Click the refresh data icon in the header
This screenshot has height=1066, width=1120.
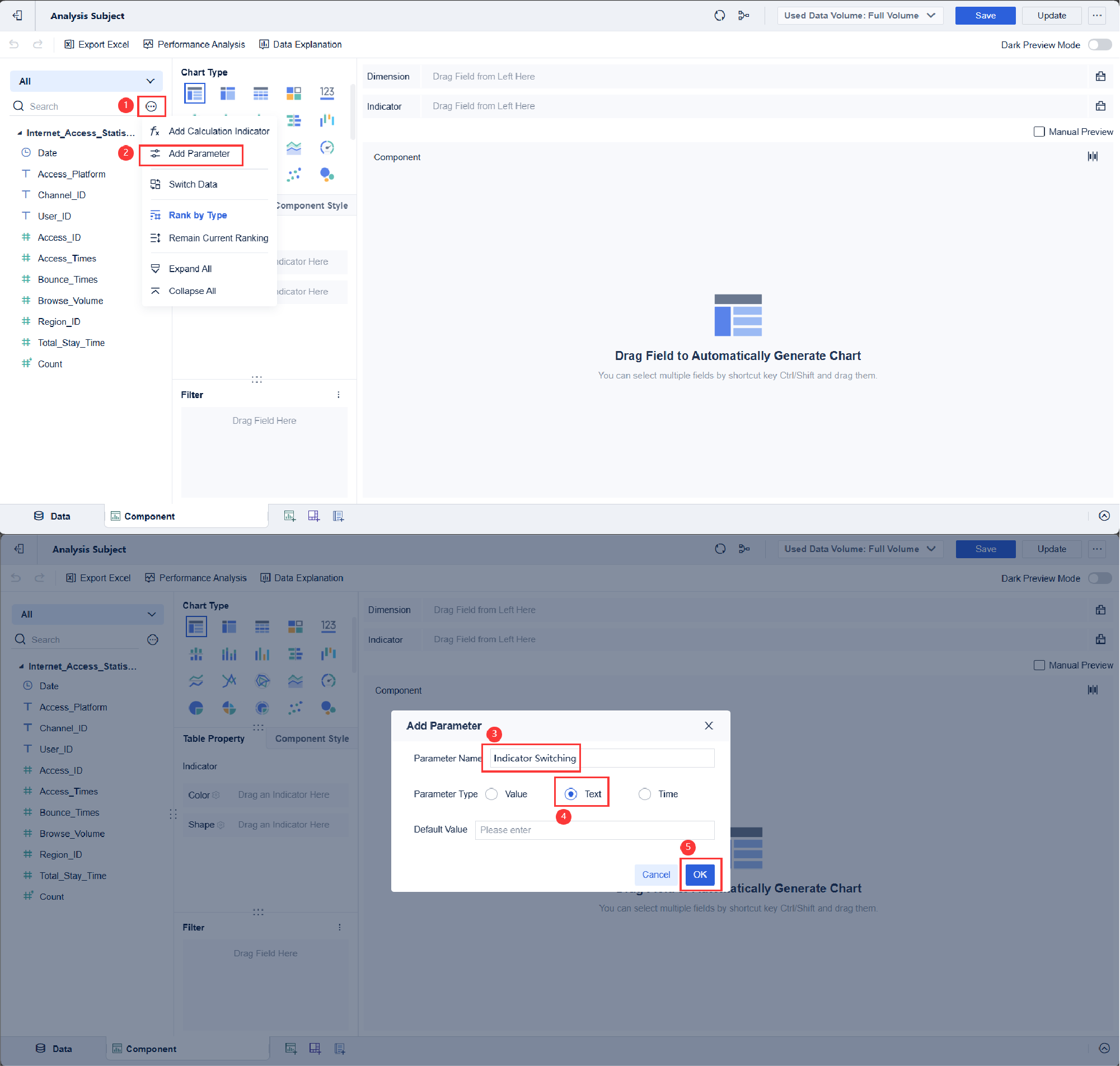pos(720,15)
